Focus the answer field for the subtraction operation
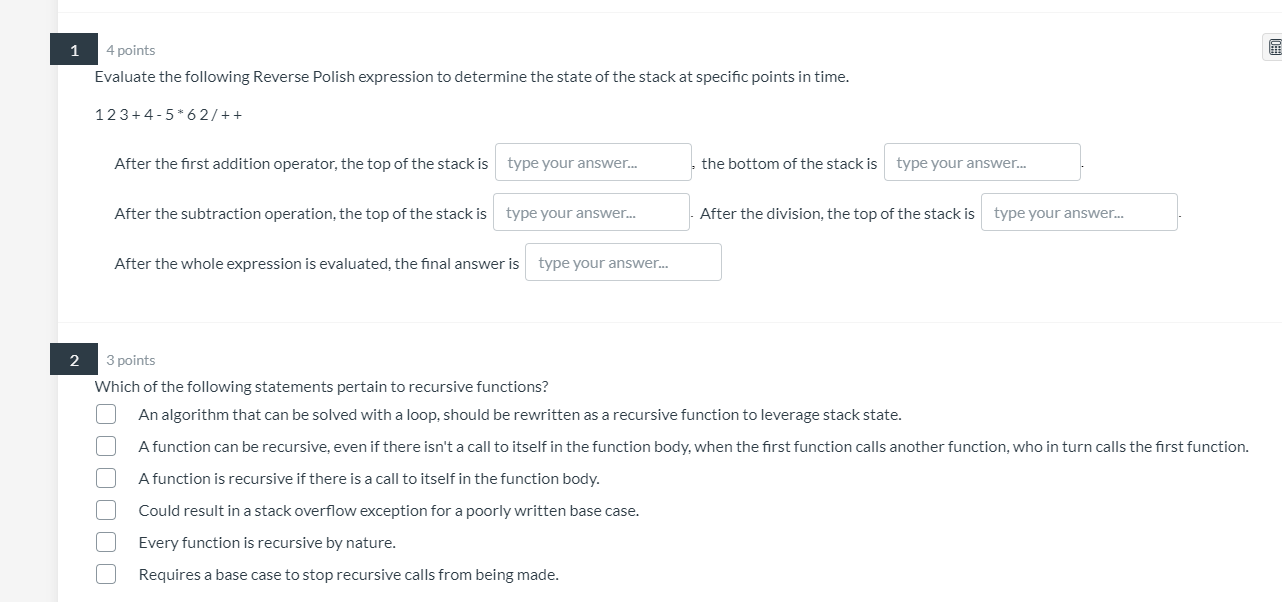This screenshot has width=1282, height=602. click(591, 212)
